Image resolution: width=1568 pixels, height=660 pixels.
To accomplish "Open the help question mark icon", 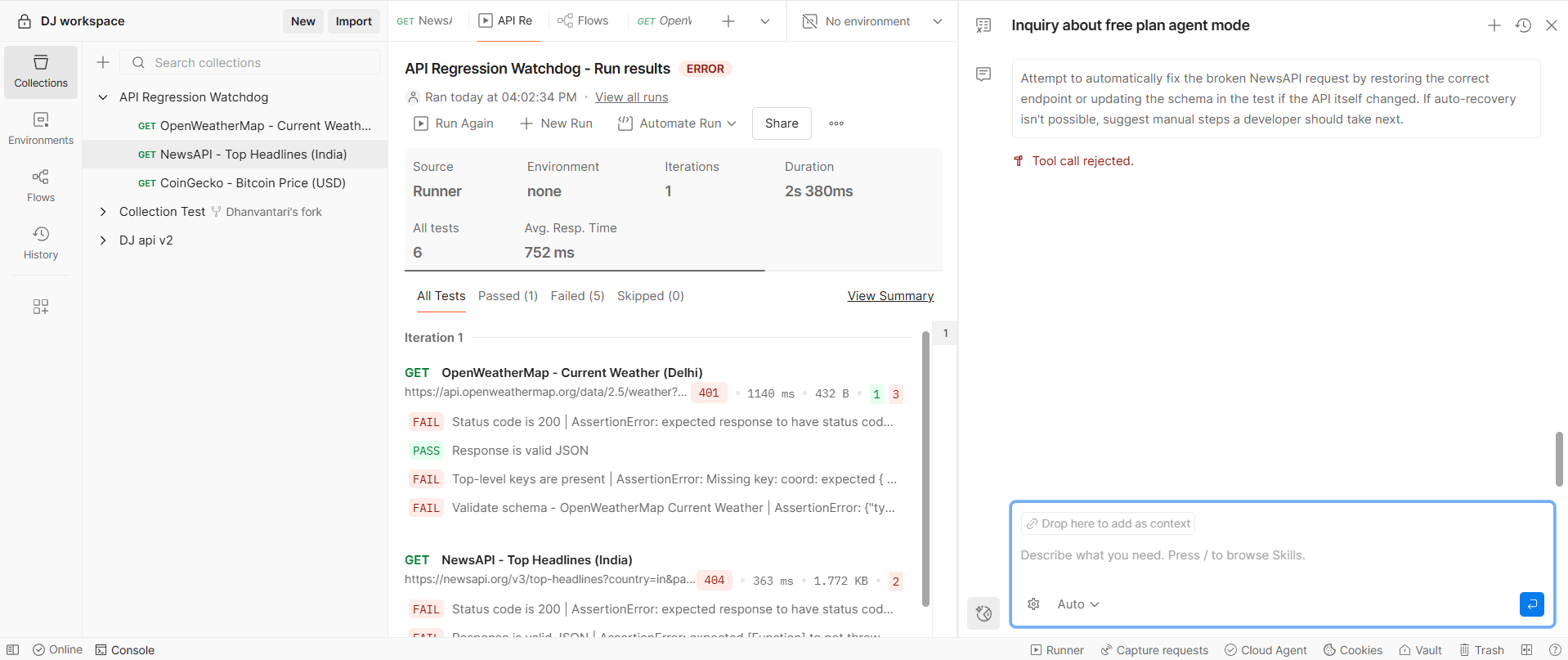I will pyautogui.click(x=1555, y=650).
